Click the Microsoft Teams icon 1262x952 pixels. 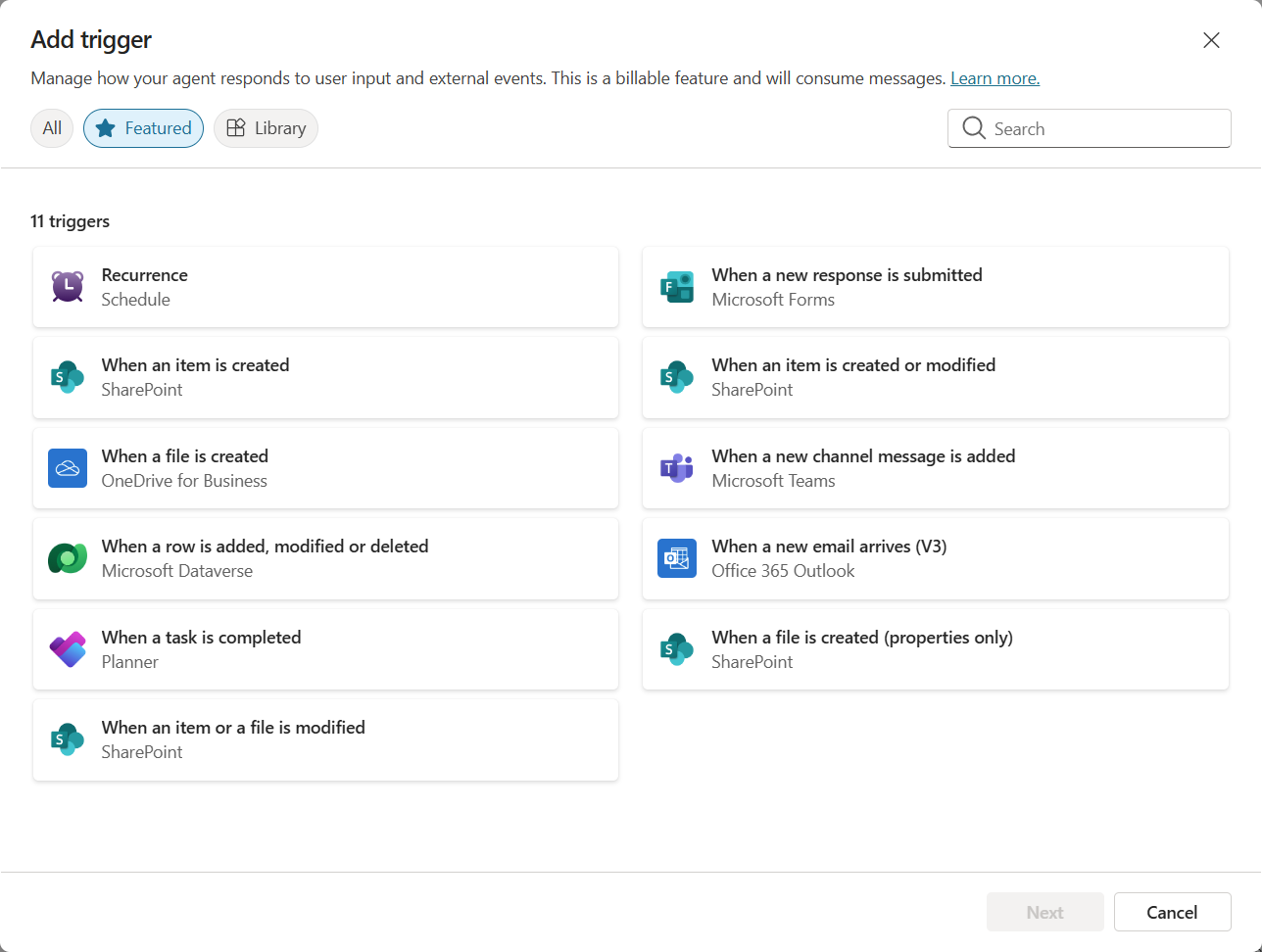677,468
